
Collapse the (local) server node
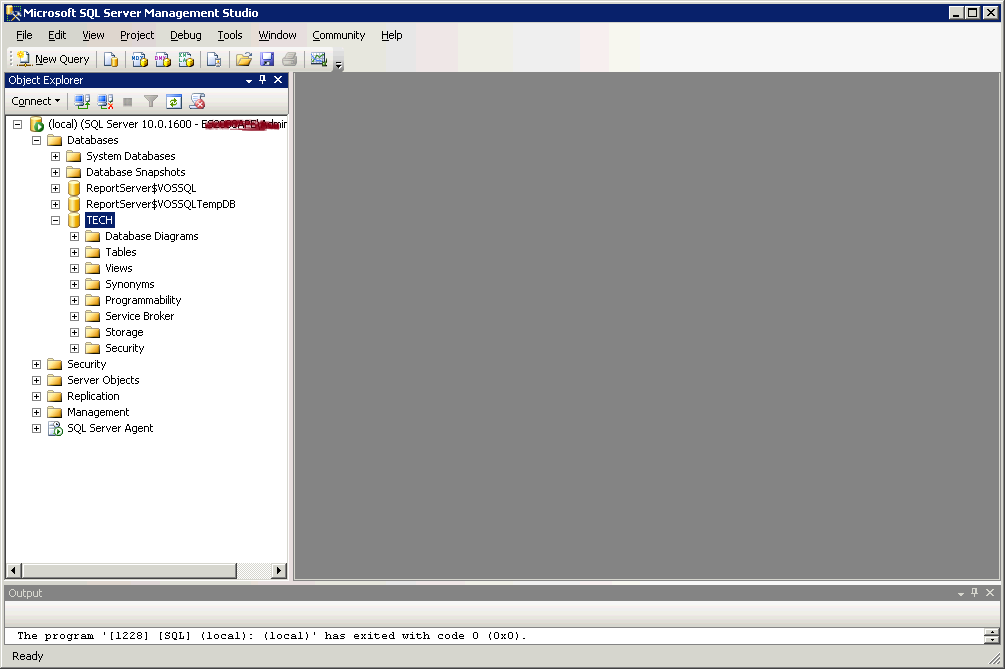tap(18, 124)
